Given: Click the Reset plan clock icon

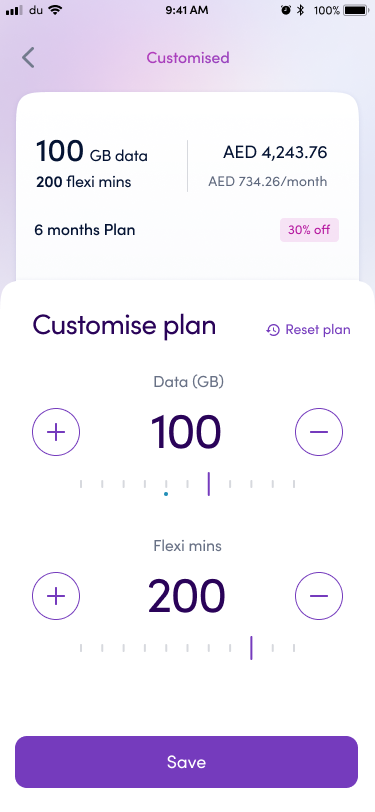Looking at the screenshot, I should point(273,330).
